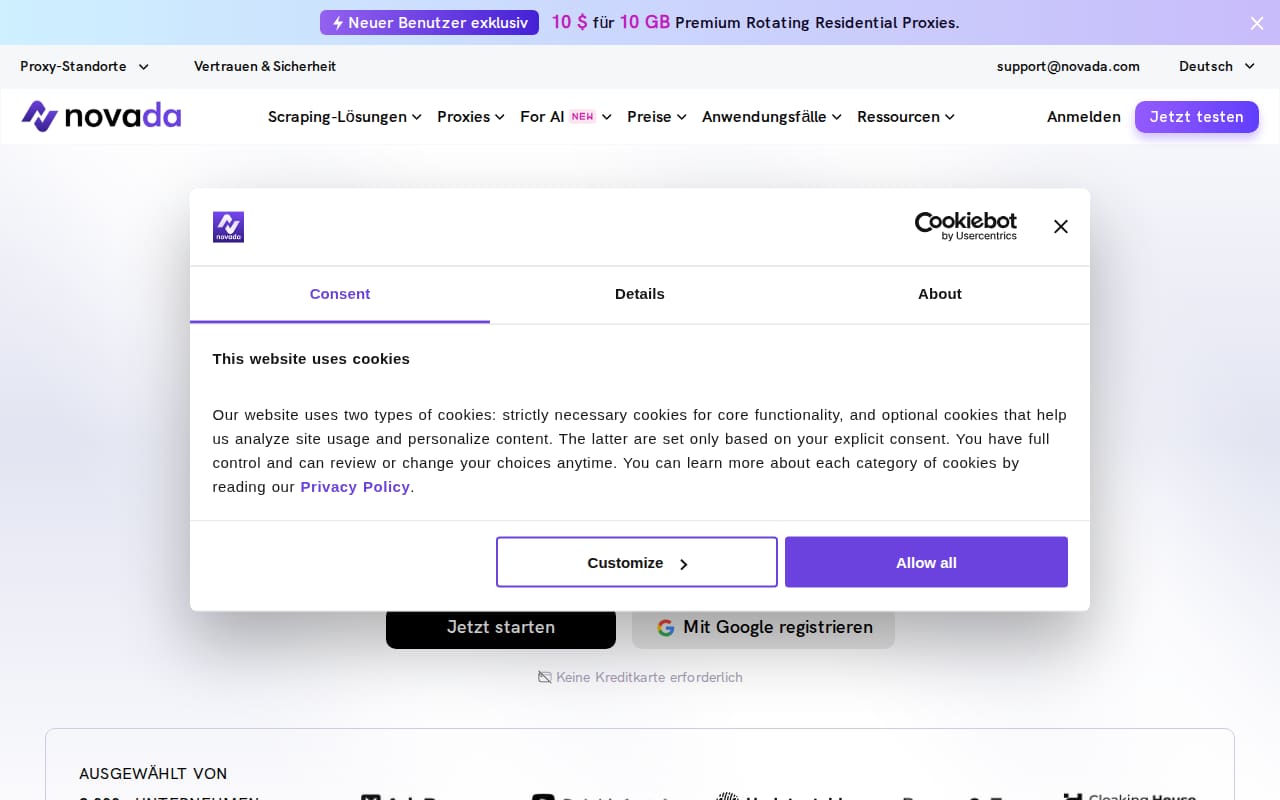Open the For AI menu
Viewport: 1280px width, 800px height.
[565, 117]
